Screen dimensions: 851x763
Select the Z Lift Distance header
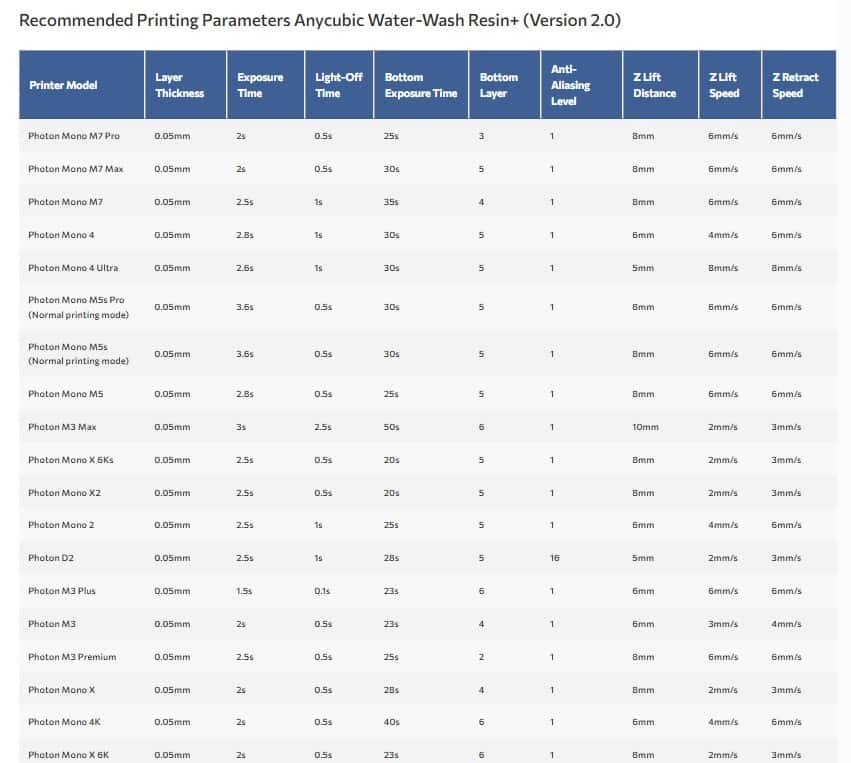pyautogui.click(x=654, y=85)
